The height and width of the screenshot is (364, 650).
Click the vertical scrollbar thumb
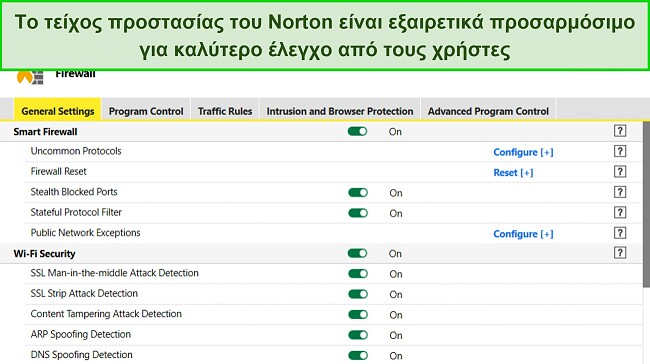pos(646,204)
